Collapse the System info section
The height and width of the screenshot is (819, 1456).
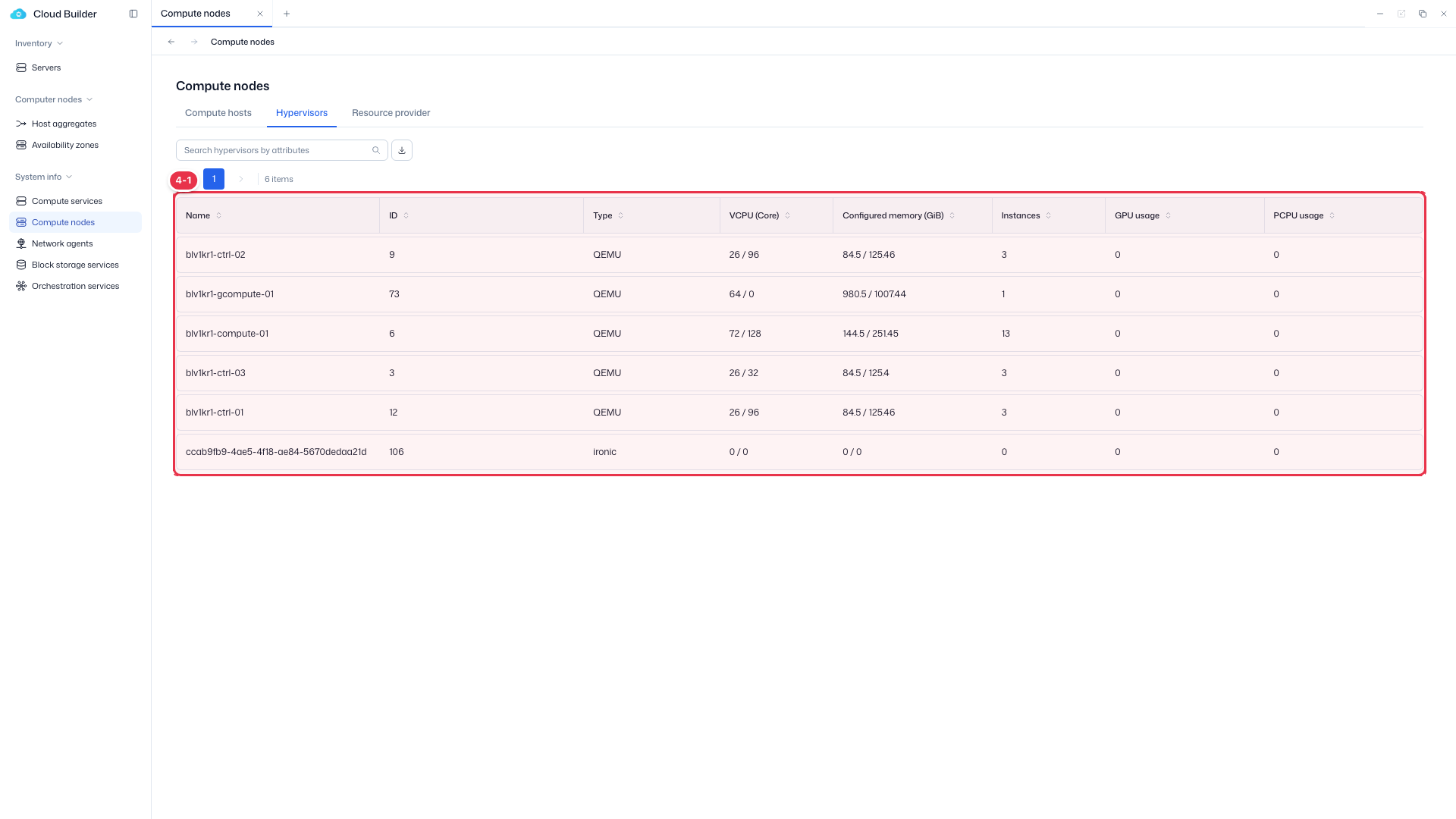click(44, 177)
